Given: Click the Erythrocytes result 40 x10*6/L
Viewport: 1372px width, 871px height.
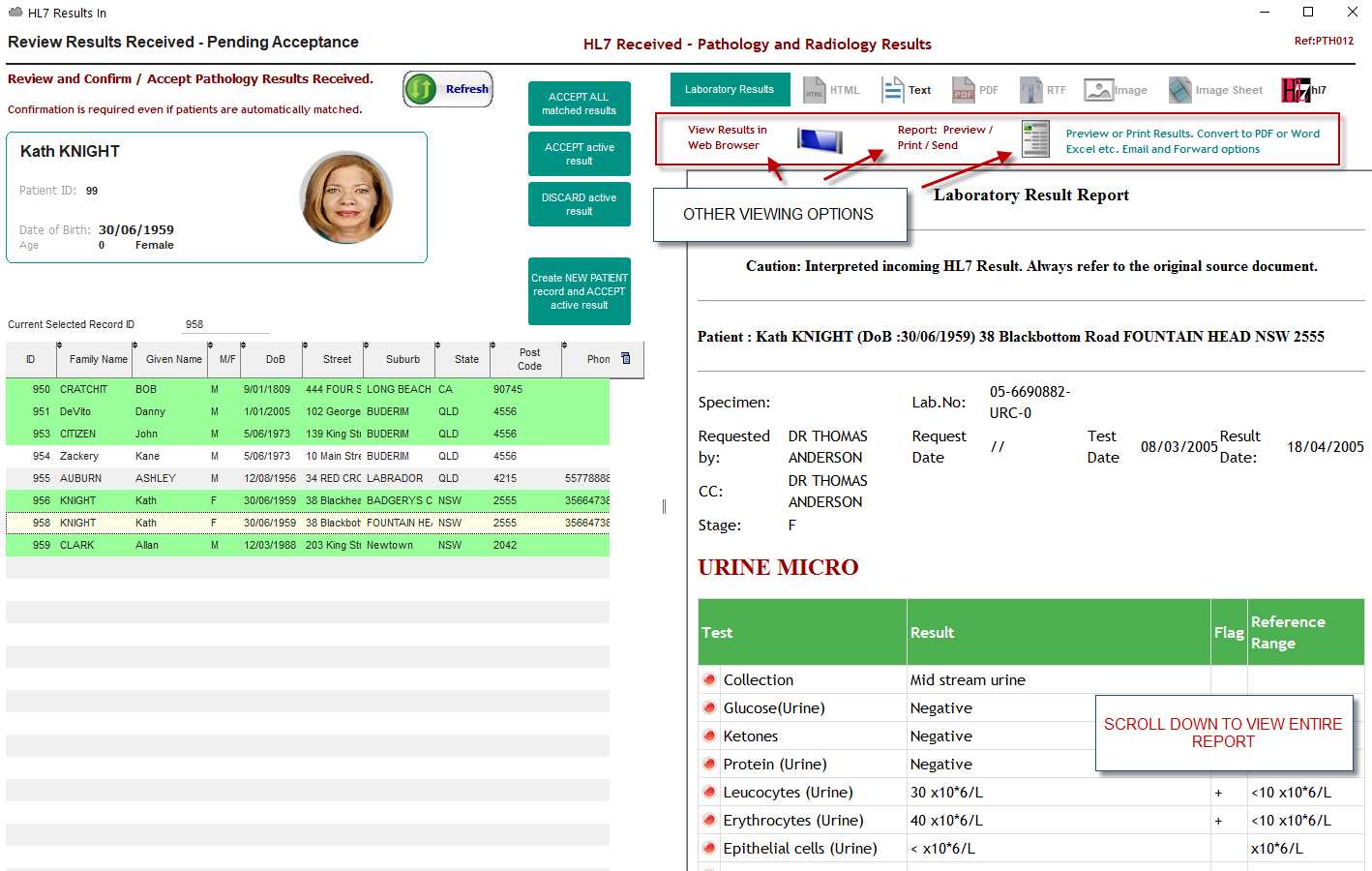Looking at the screenshot, I should (946, 820).
